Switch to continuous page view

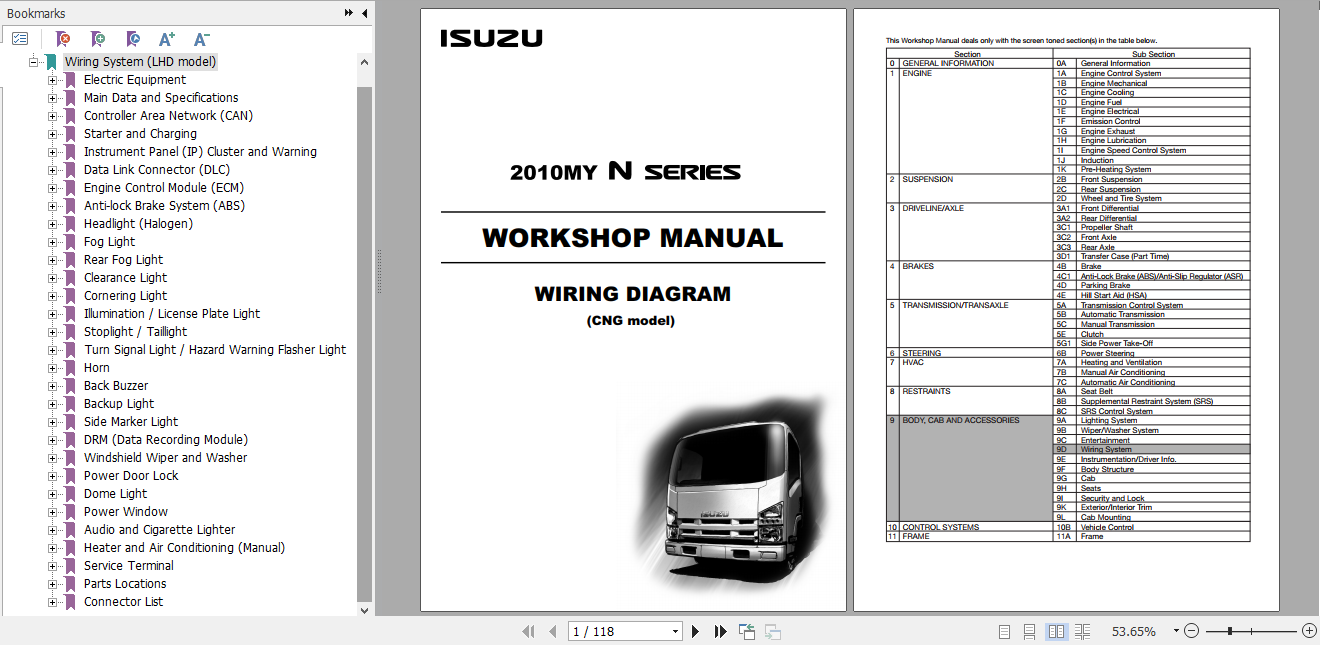1030,631
